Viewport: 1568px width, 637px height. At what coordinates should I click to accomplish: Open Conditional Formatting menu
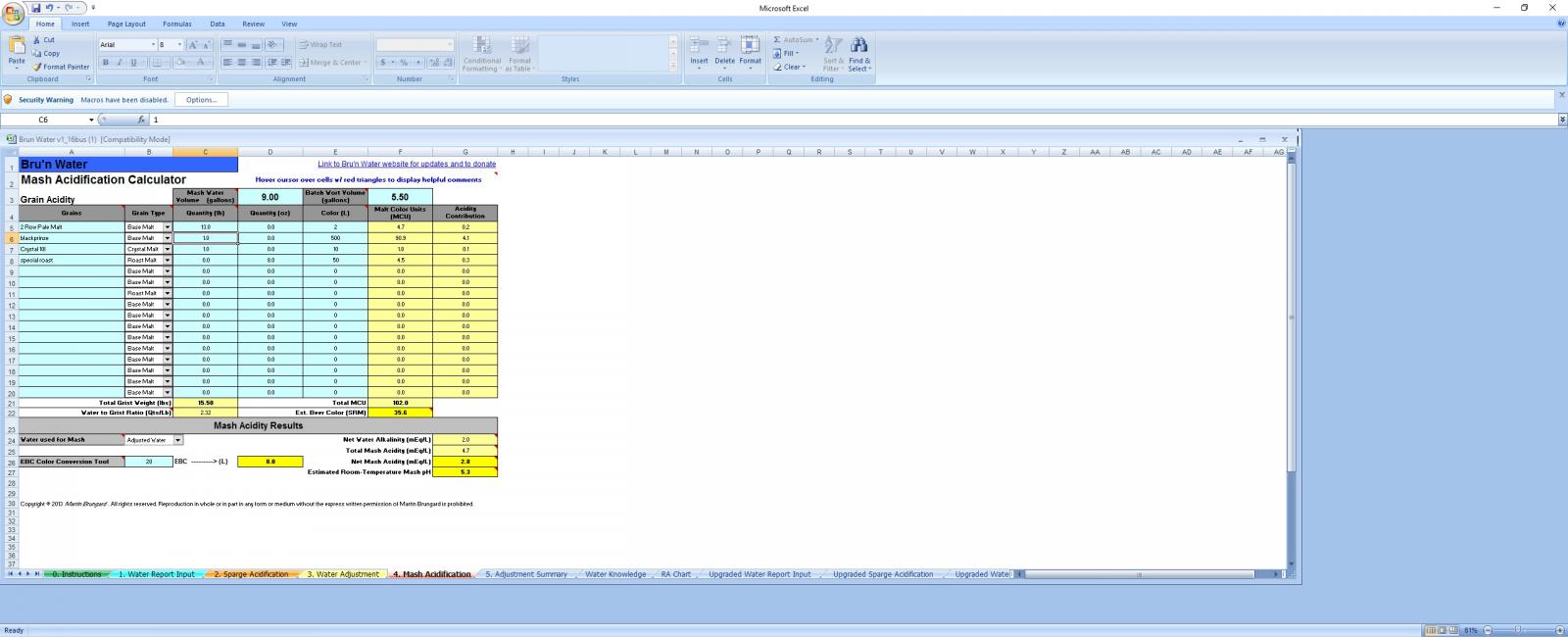coord(481,54)
